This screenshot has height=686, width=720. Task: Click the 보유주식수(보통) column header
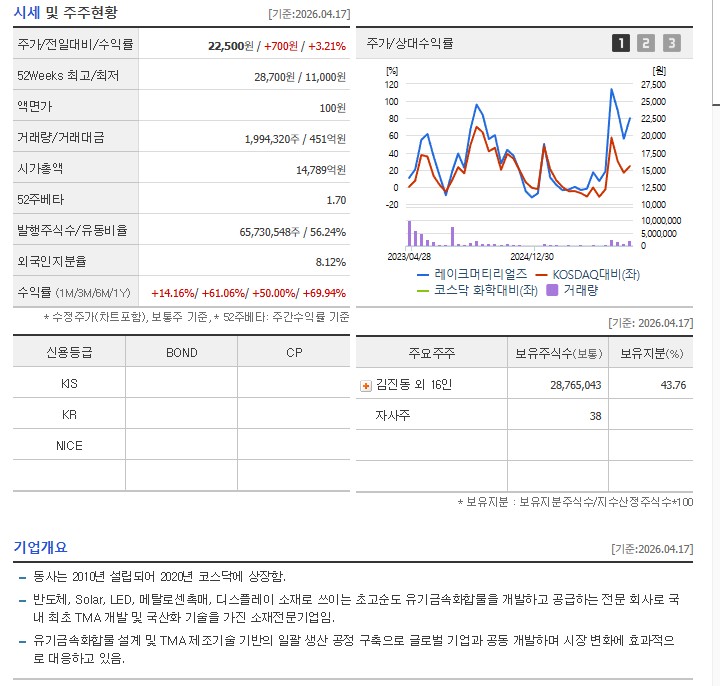(558, 353)
